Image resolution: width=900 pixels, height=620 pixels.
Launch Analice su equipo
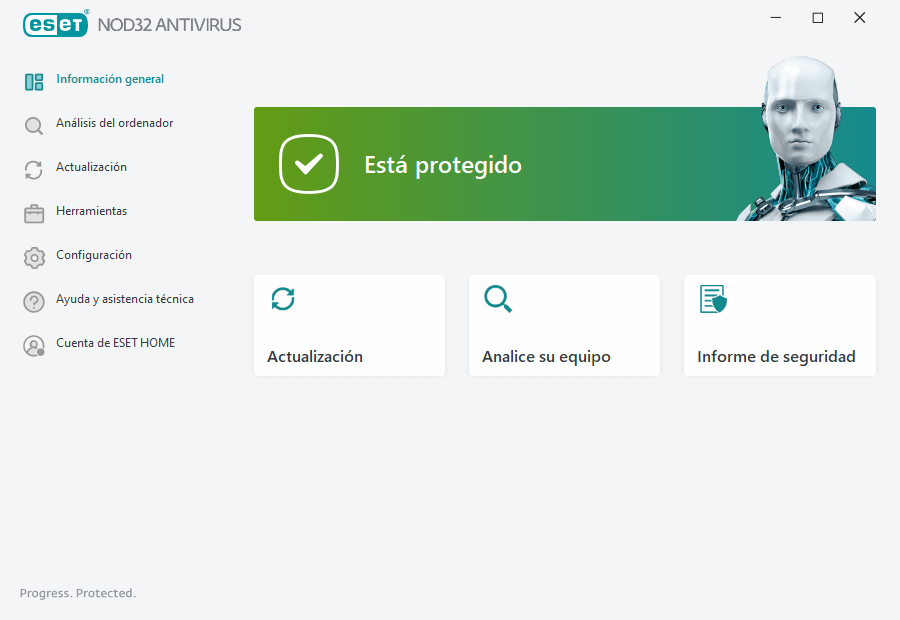[564, 325]
